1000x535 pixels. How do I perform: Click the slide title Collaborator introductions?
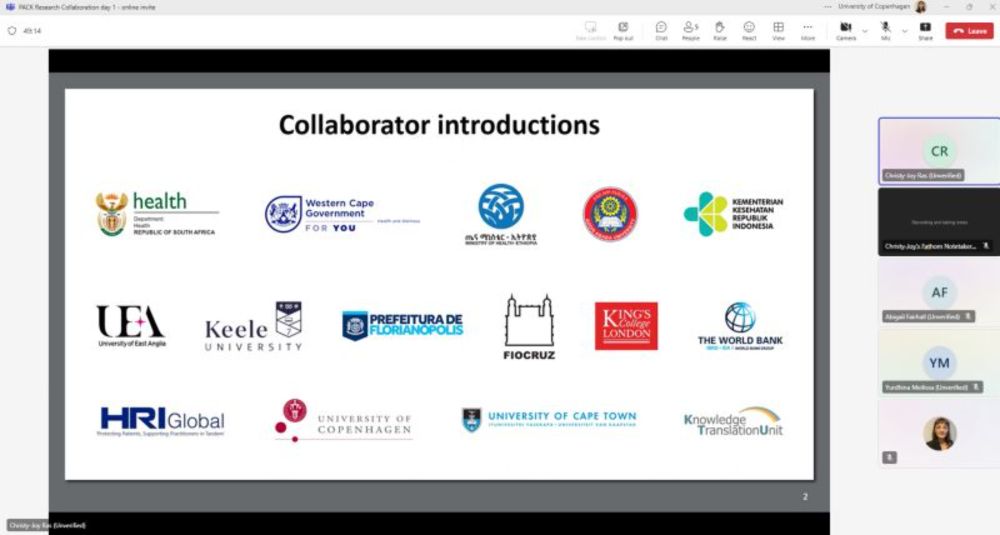click(x=439, y=125)
